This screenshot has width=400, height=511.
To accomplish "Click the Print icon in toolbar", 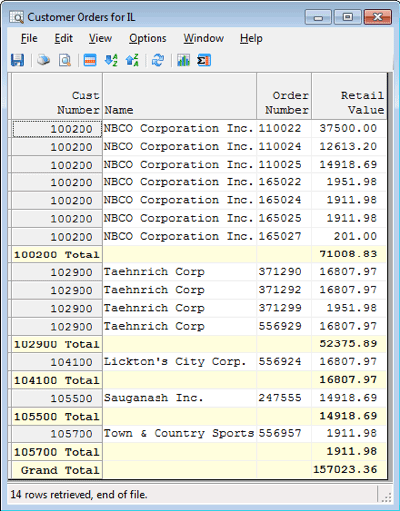I will (43, 60).
